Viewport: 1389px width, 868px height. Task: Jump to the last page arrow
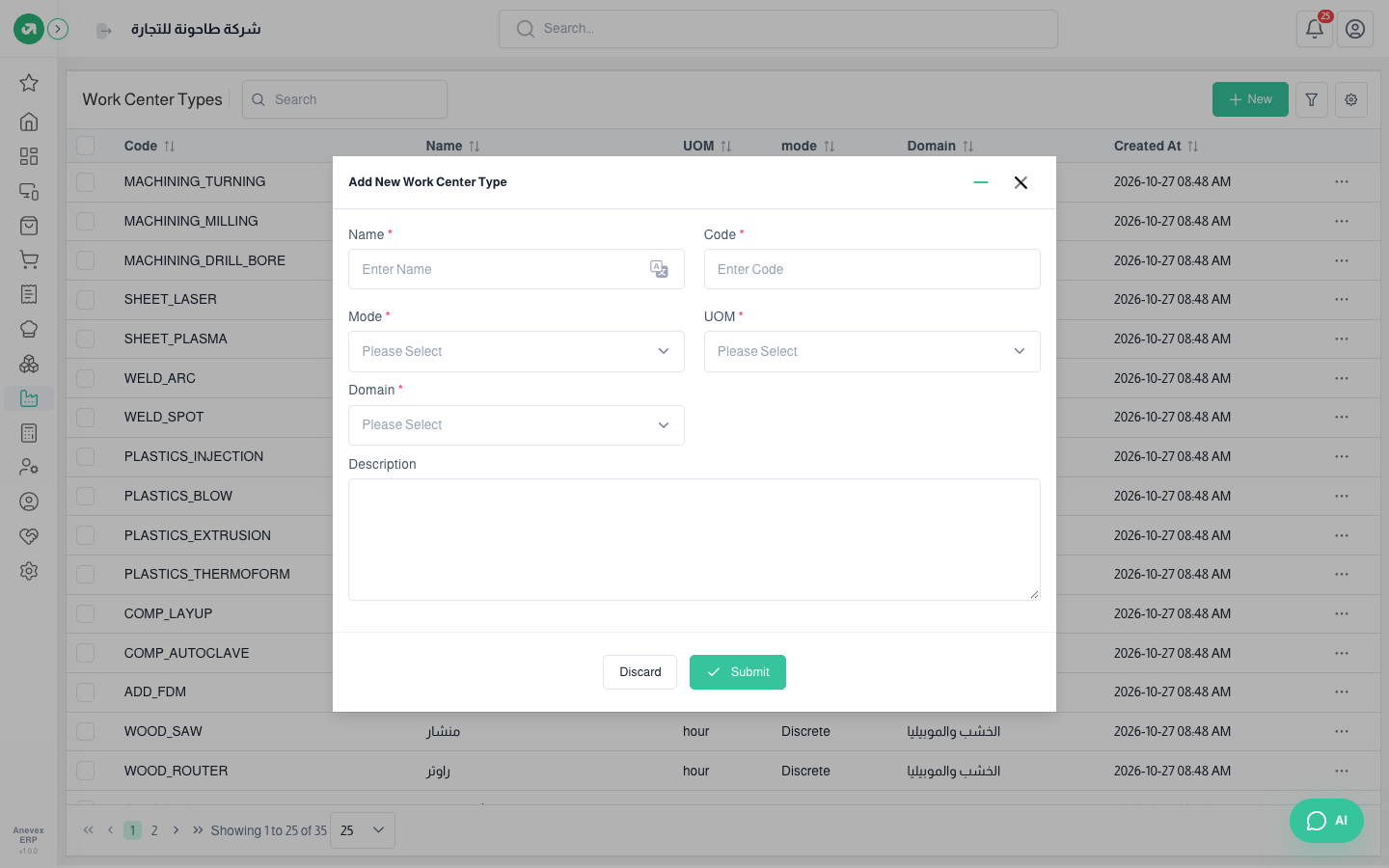pos(198,830)
